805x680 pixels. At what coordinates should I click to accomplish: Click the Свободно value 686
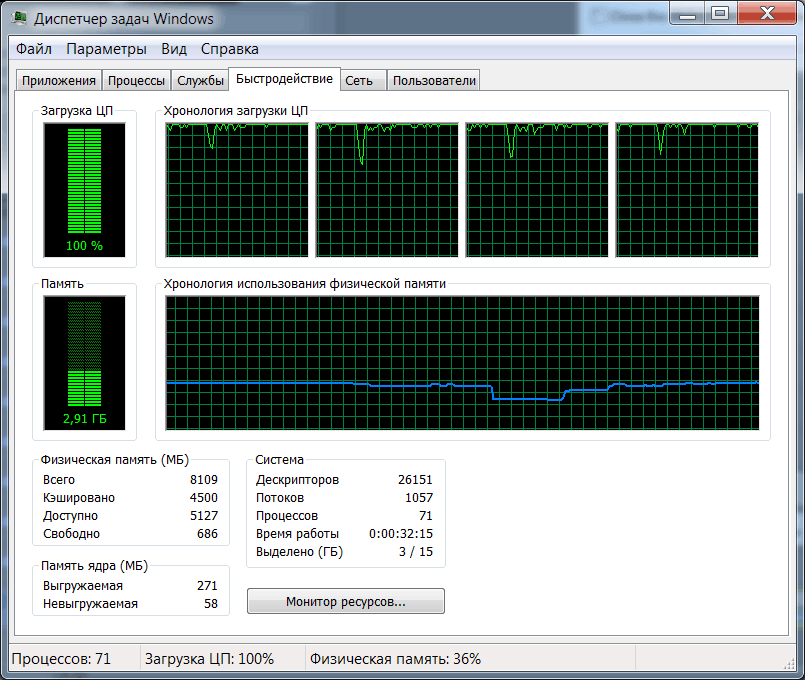click(207, 534)
